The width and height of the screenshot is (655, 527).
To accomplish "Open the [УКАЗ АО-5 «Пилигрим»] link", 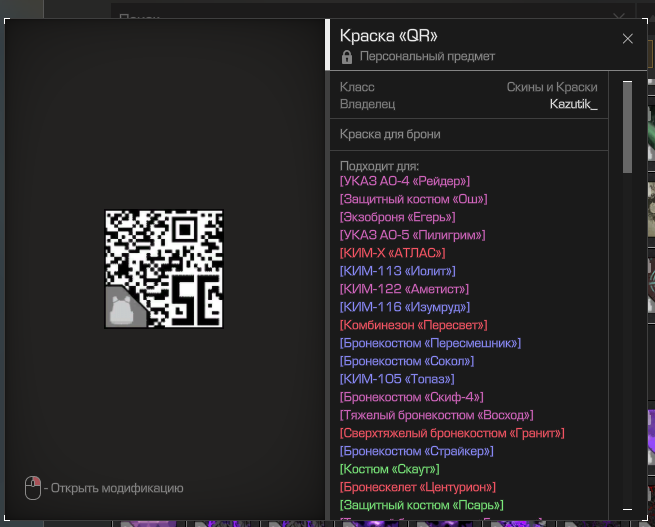I will pos(413,235).
